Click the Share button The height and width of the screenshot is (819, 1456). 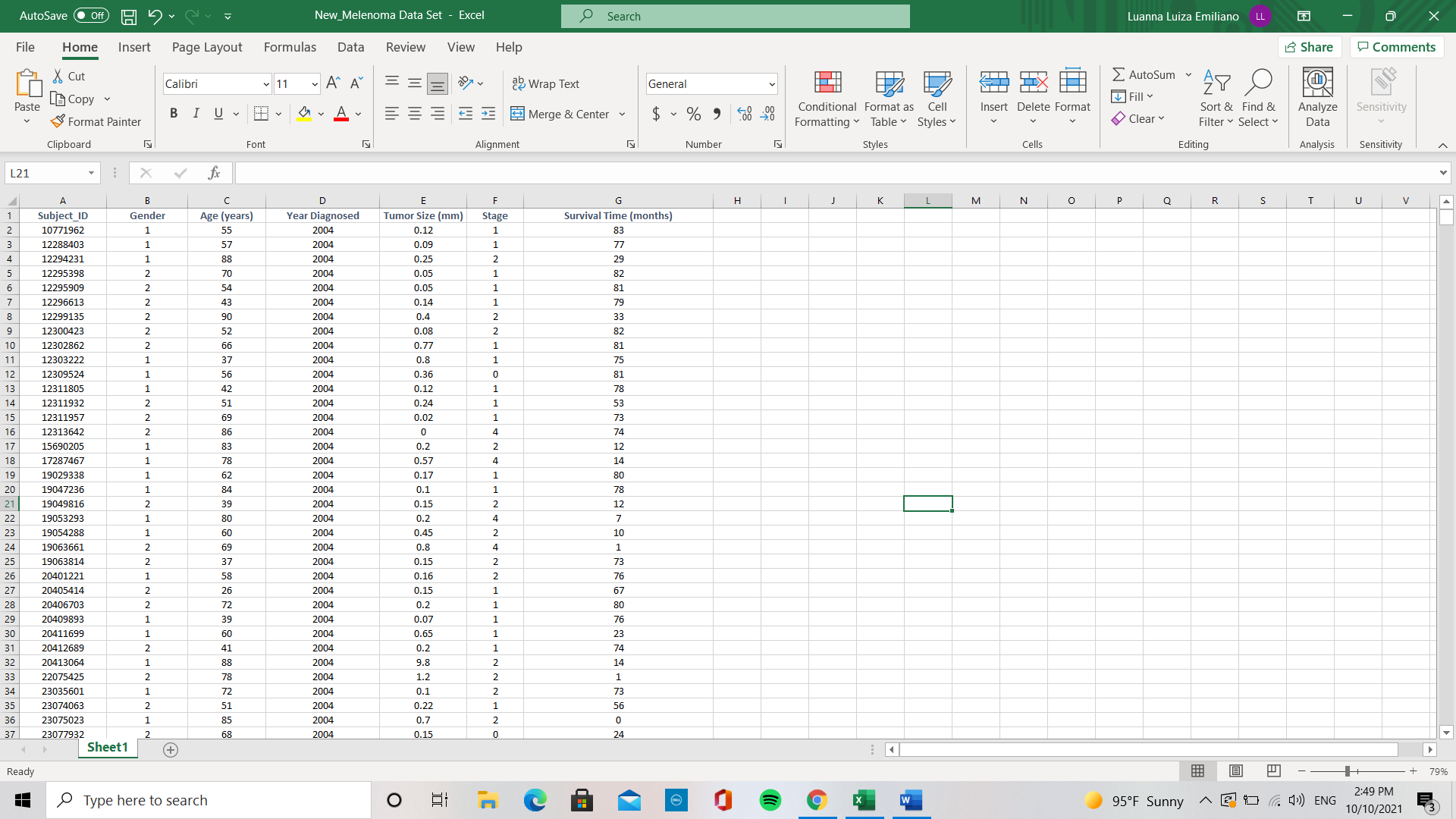pos(1309,47)
